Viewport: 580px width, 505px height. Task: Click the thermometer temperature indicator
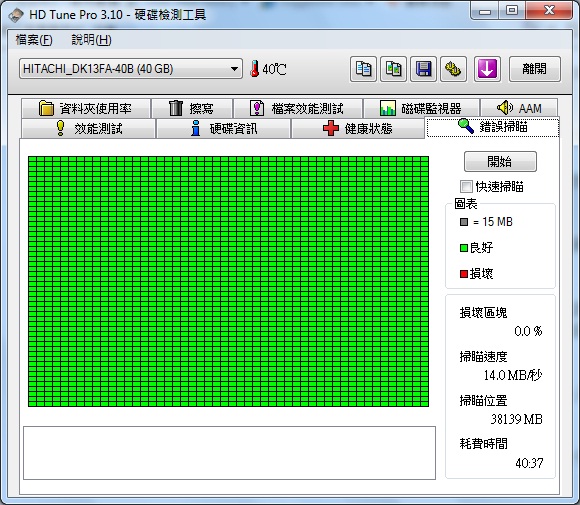[x=268, y=69]
